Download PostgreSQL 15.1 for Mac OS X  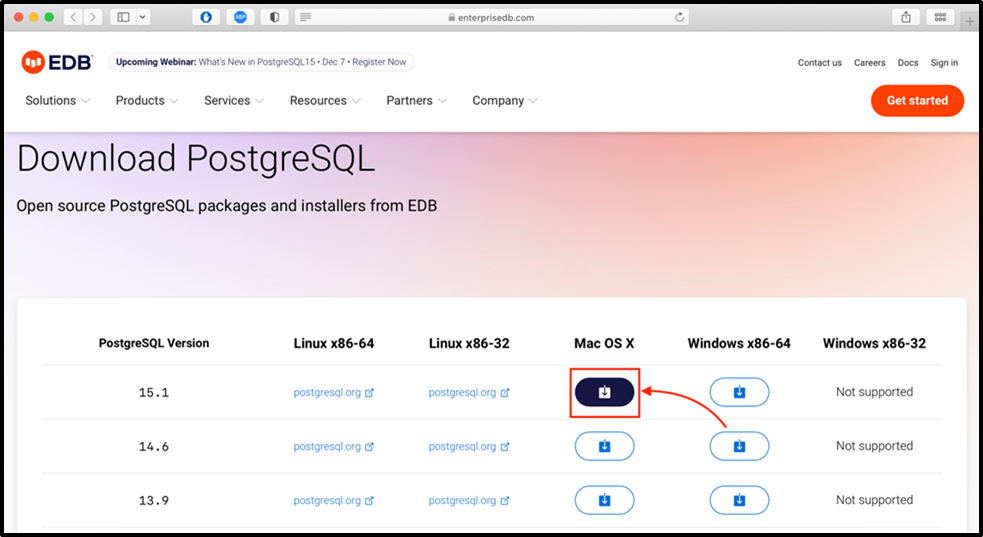[604, 393]
